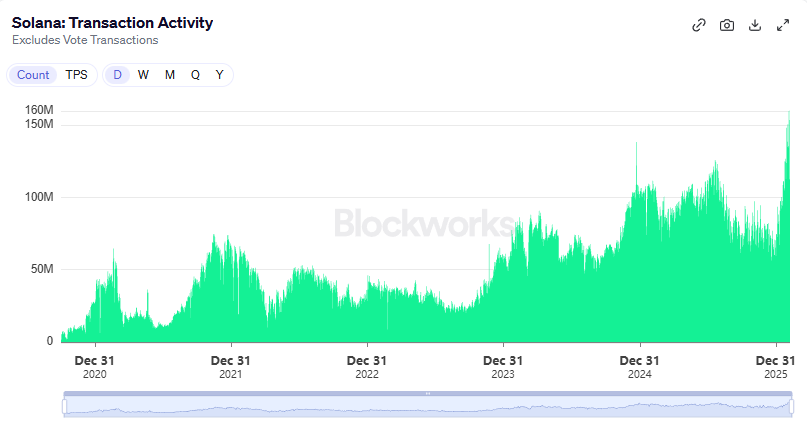Click the 50M y-axis label

click(42, 269)
